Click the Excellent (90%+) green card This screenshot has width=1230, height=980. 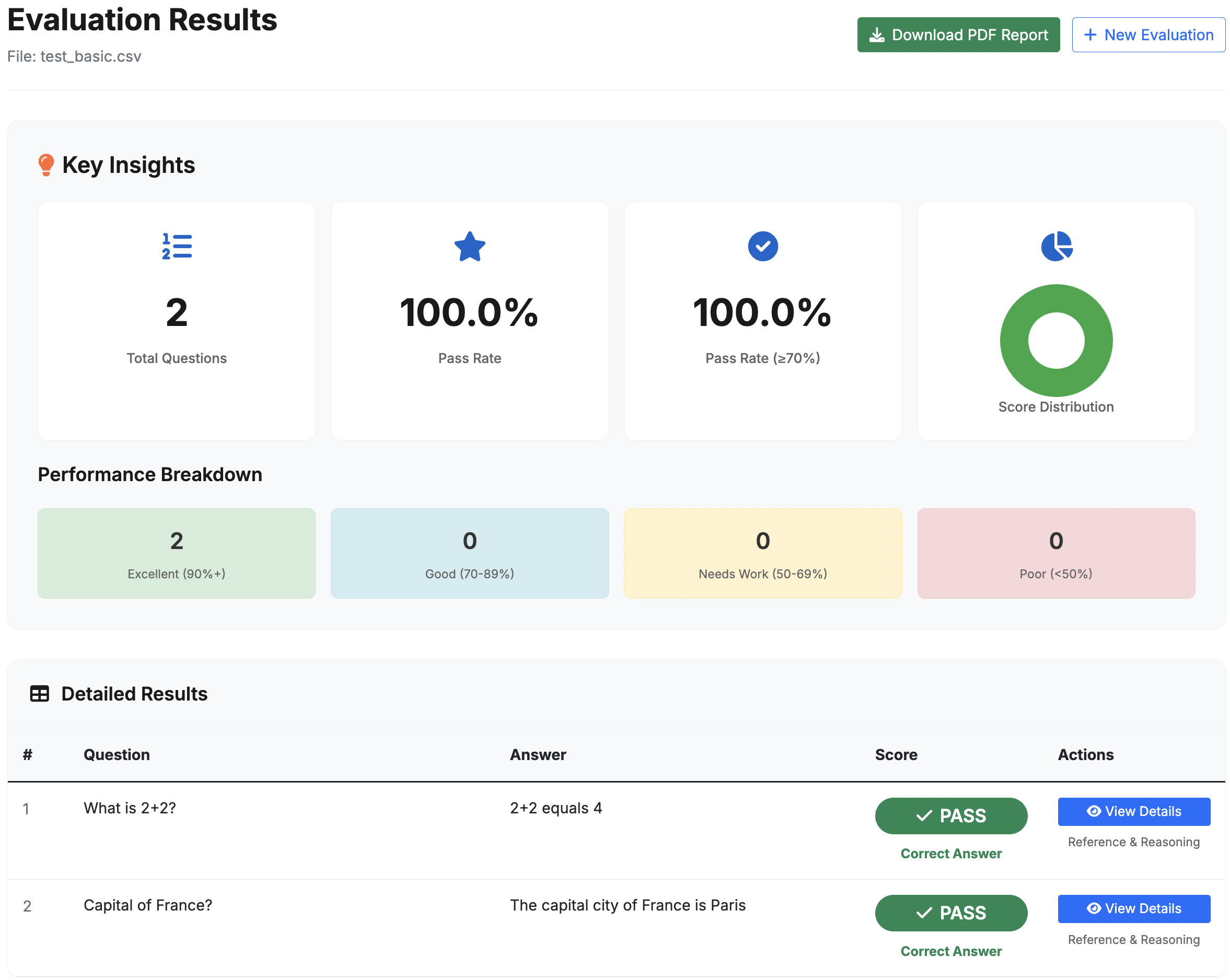177,553
